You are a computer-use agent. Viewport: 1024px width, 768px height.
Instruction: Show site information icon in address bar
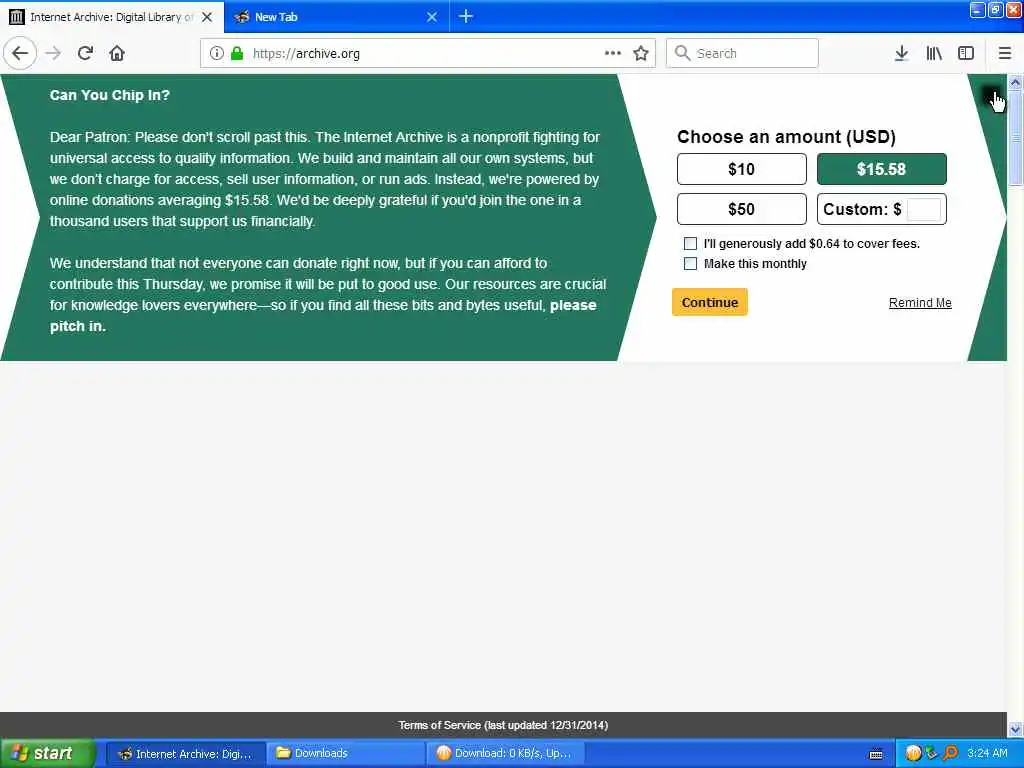[216, 54]
